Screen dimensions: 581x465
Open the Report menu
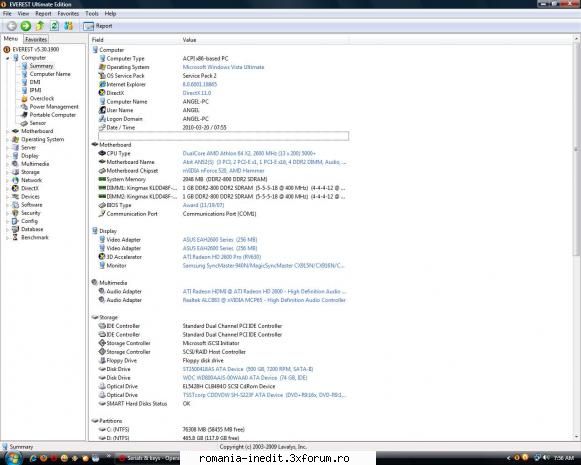43,14
